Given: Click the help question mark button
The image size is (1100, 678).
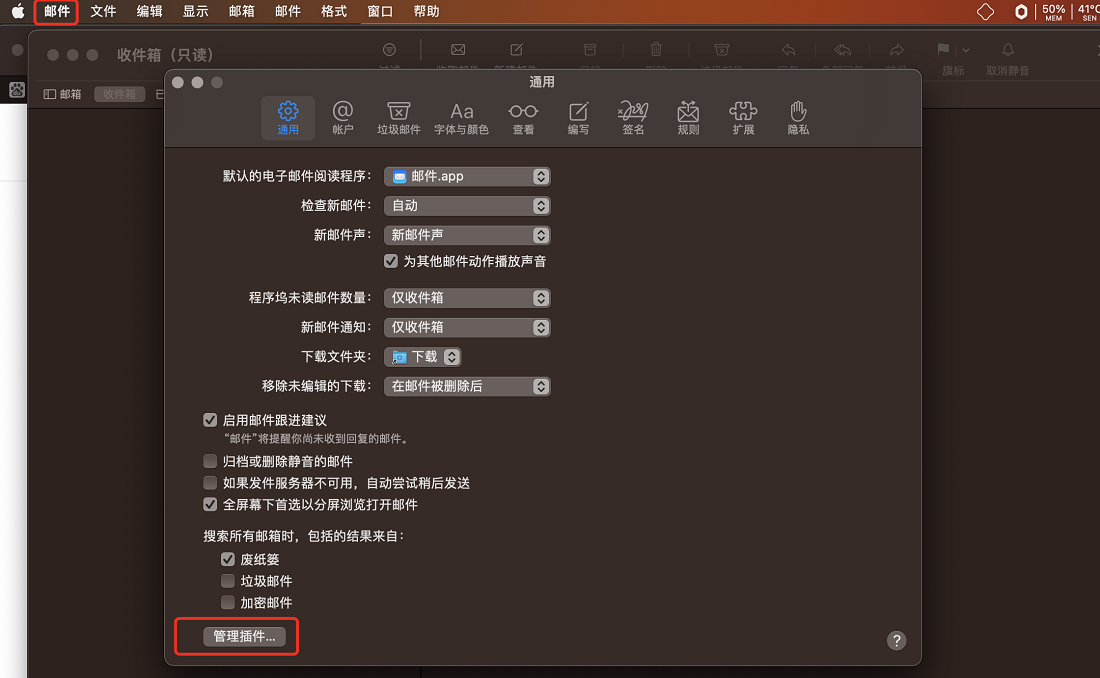Looking at the screenshot, I should coord(896,640).
